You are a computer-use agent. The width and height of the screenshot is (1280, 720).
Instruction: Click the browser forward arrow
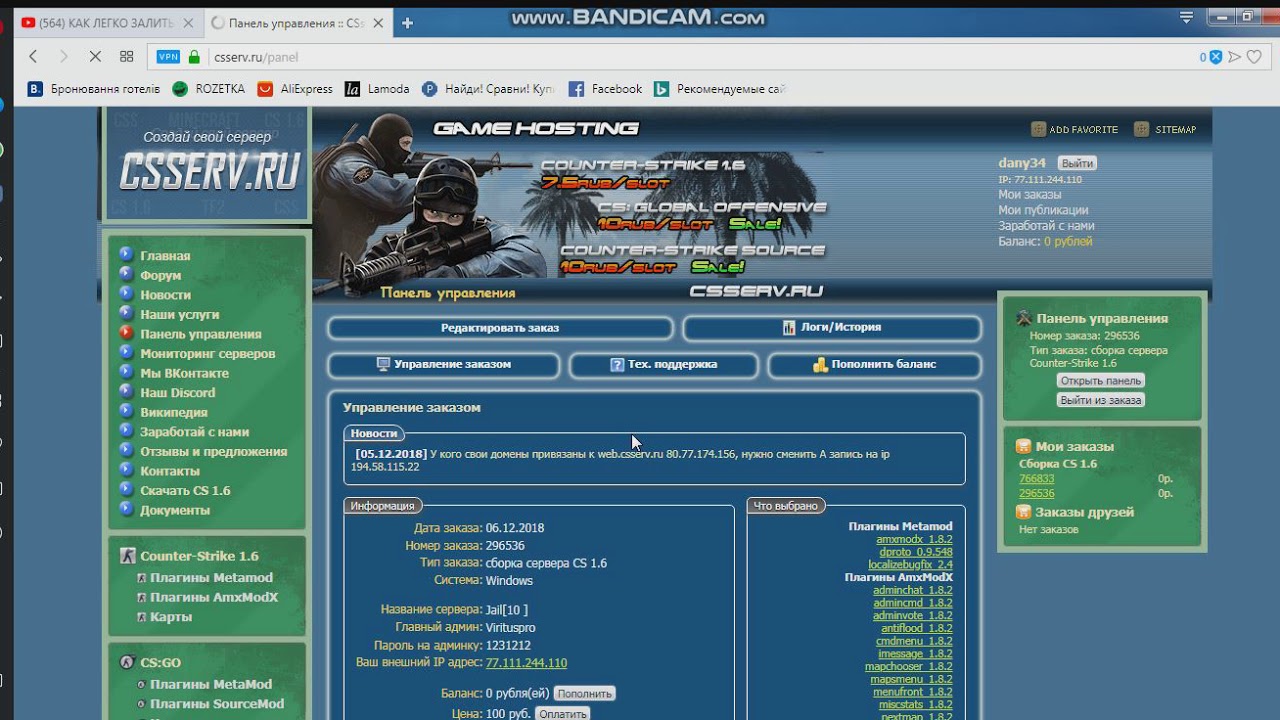[x=64, y=57]
